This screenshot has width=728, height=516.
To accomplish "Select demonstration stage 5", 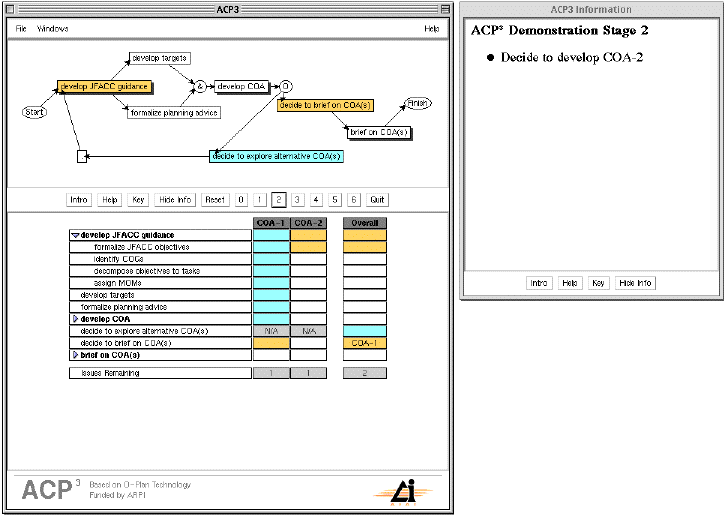I will coord(335,200).
